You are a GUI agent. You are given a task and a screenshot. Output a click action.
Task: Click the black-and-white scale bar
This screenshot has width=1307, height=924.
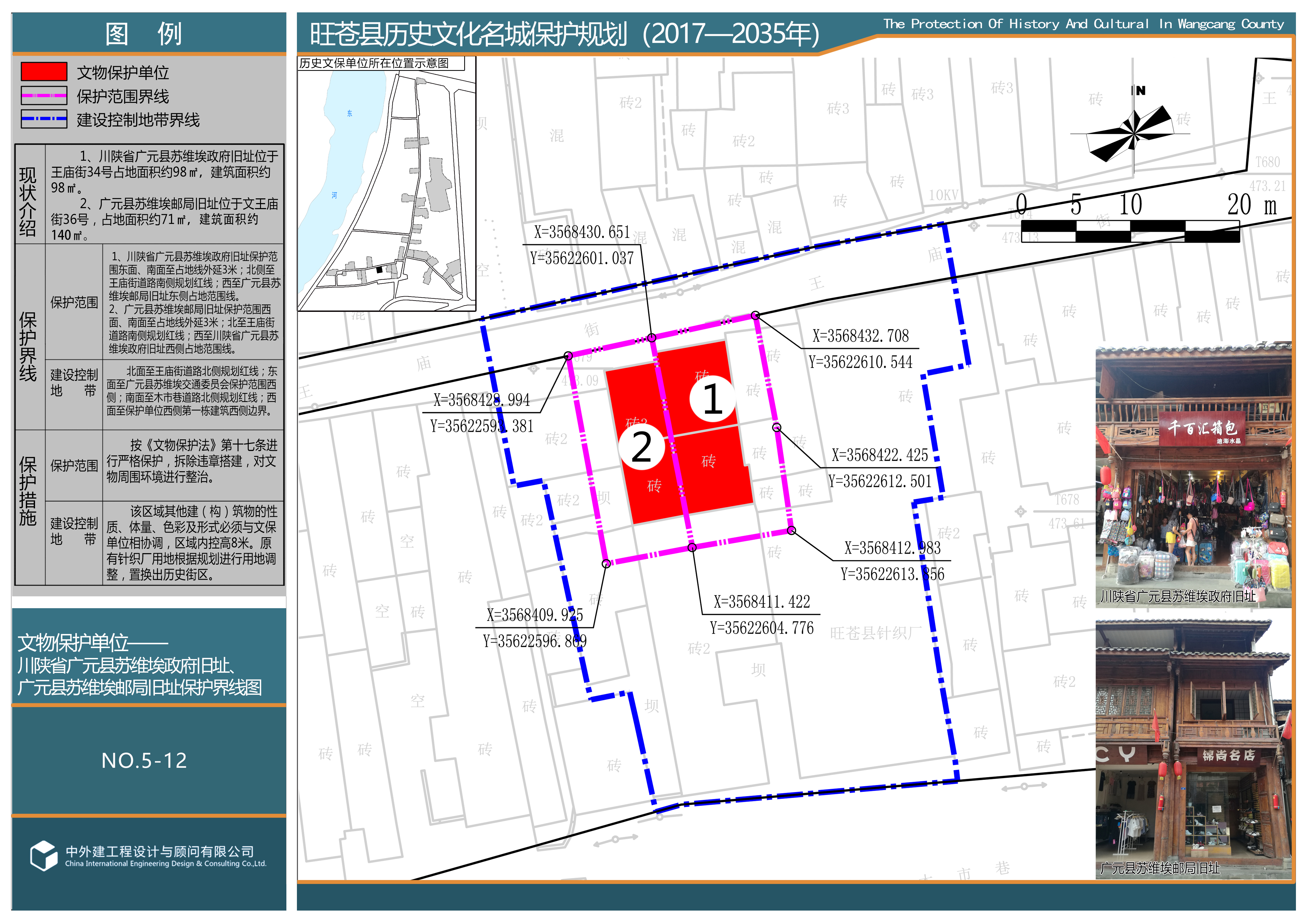coord(1130,231)
